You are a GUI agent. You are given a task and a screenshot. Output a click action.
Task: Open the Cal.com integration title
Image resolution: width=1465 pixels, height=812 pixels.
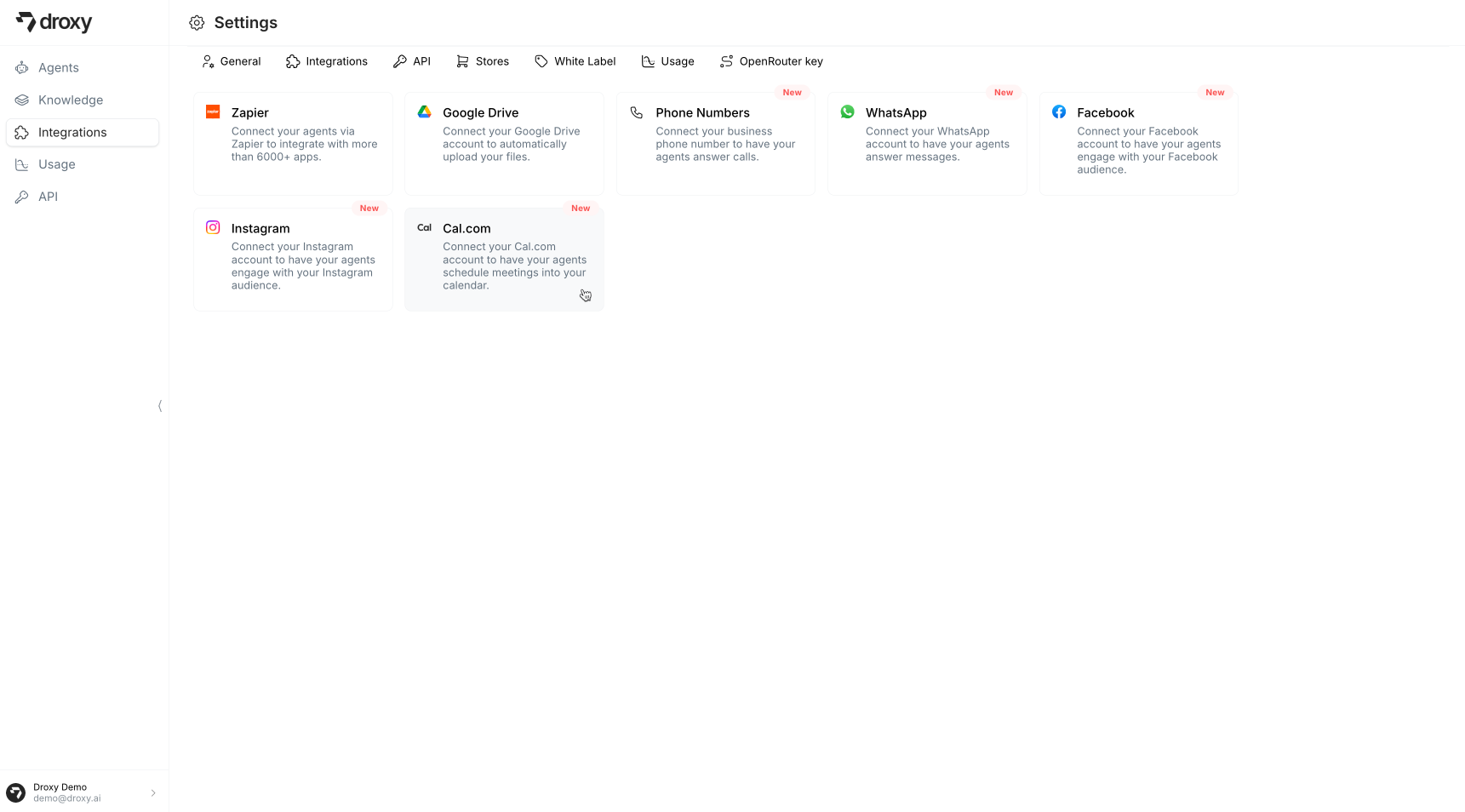[x=466, y=229]
